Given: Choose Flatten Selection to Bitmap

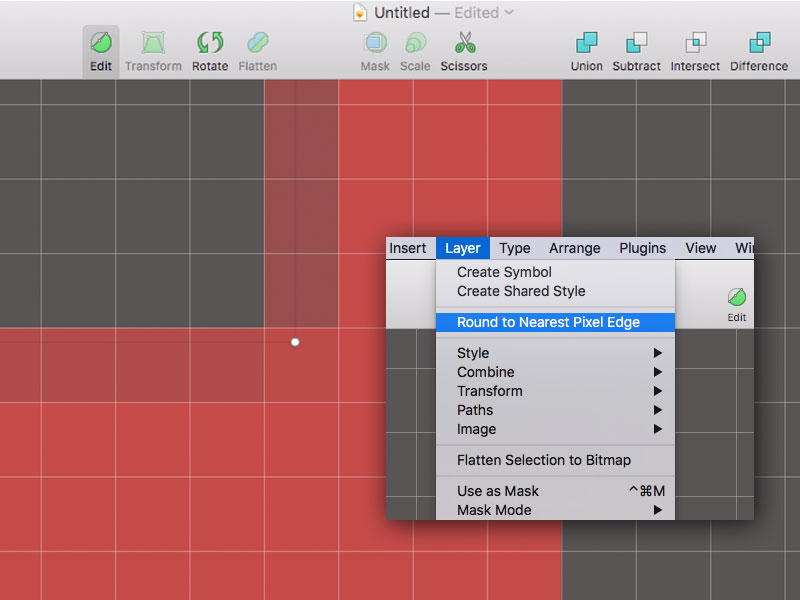Looking at the screenshot, I should tap(555, 460).
